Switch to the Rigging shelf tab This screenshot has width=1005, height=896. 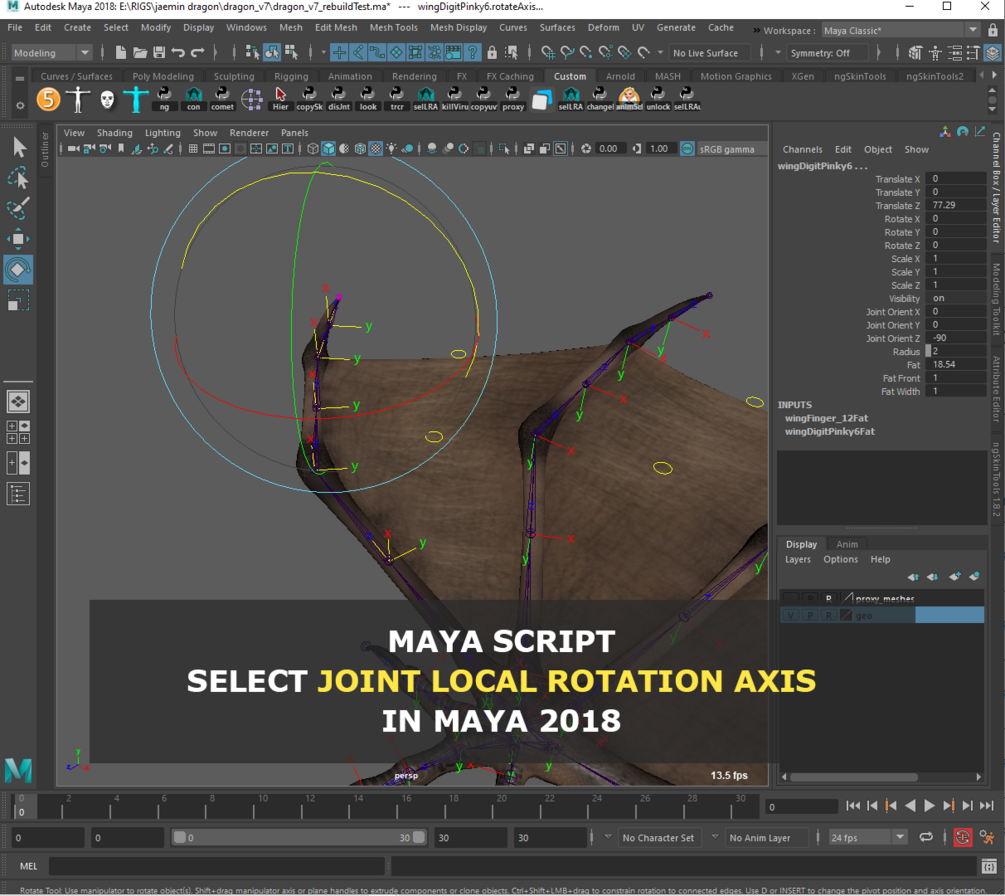(x=291, y=75)
